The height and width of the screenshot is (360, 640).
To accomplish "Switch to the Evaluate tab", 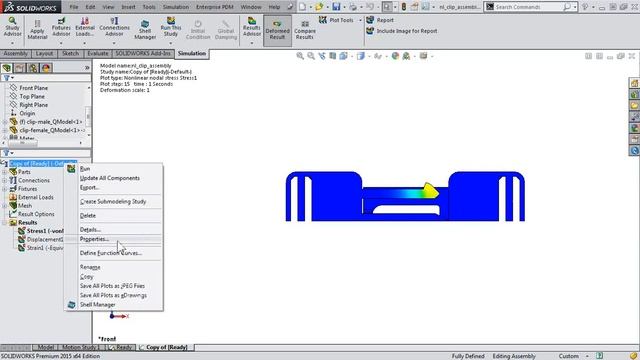I will tap(98, 53).
